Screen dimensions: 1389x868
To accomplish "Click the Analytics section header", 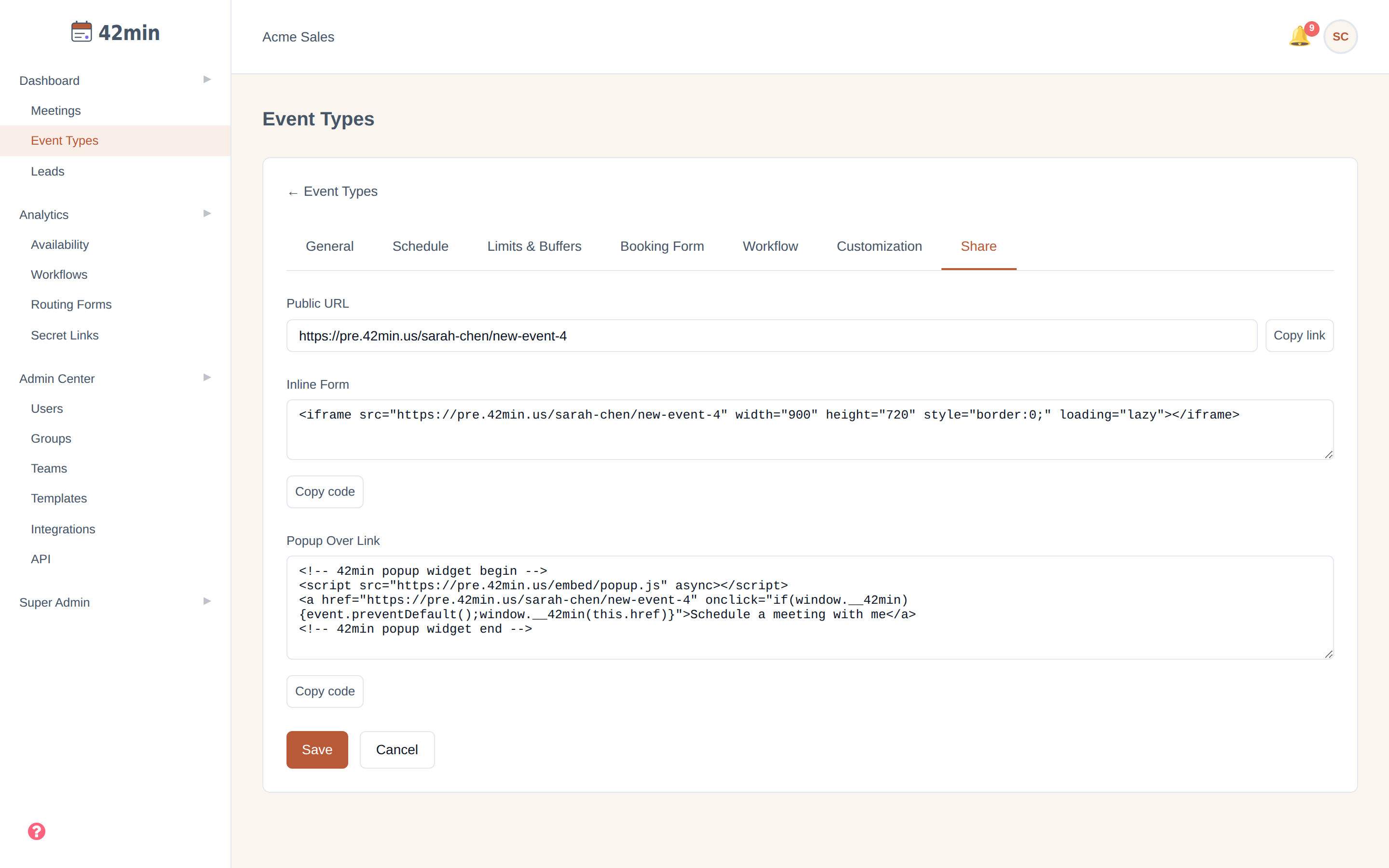I will [x=43, y=215].
